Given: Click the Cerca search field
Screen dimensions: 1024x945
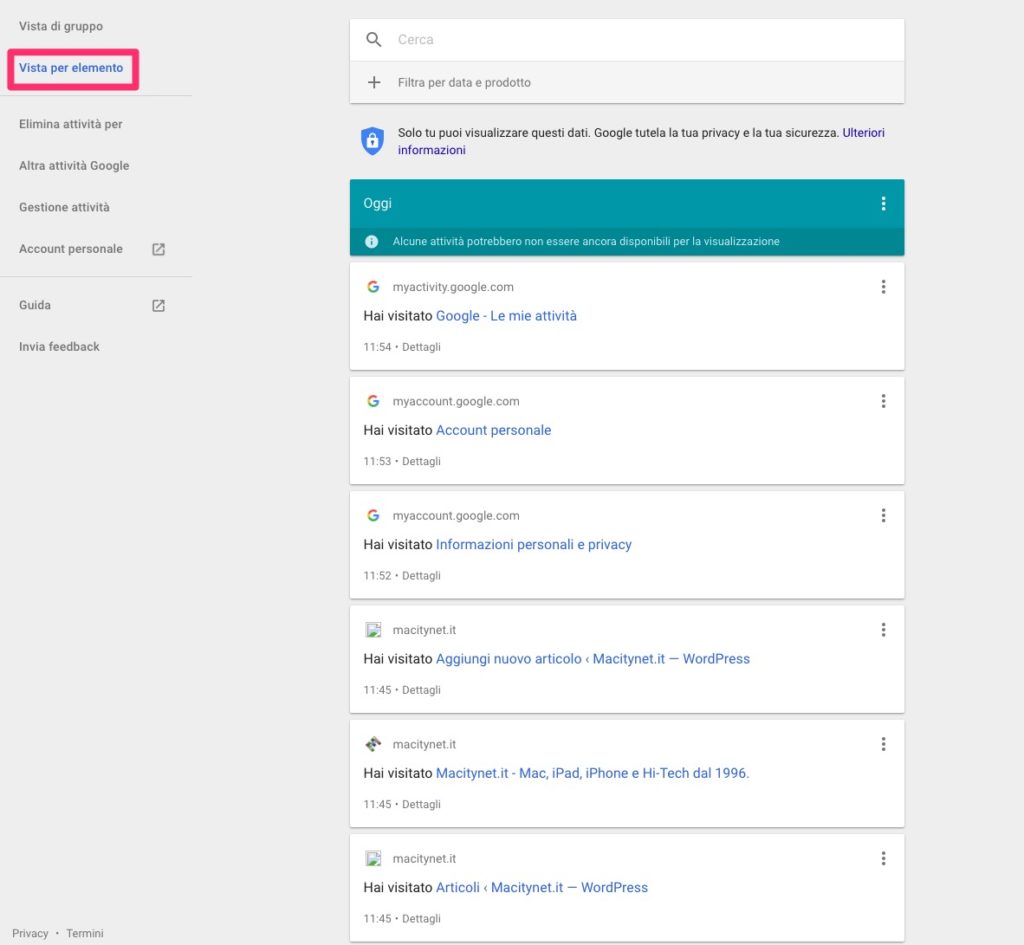Looking at the screenshot, I should pos(640,40).
